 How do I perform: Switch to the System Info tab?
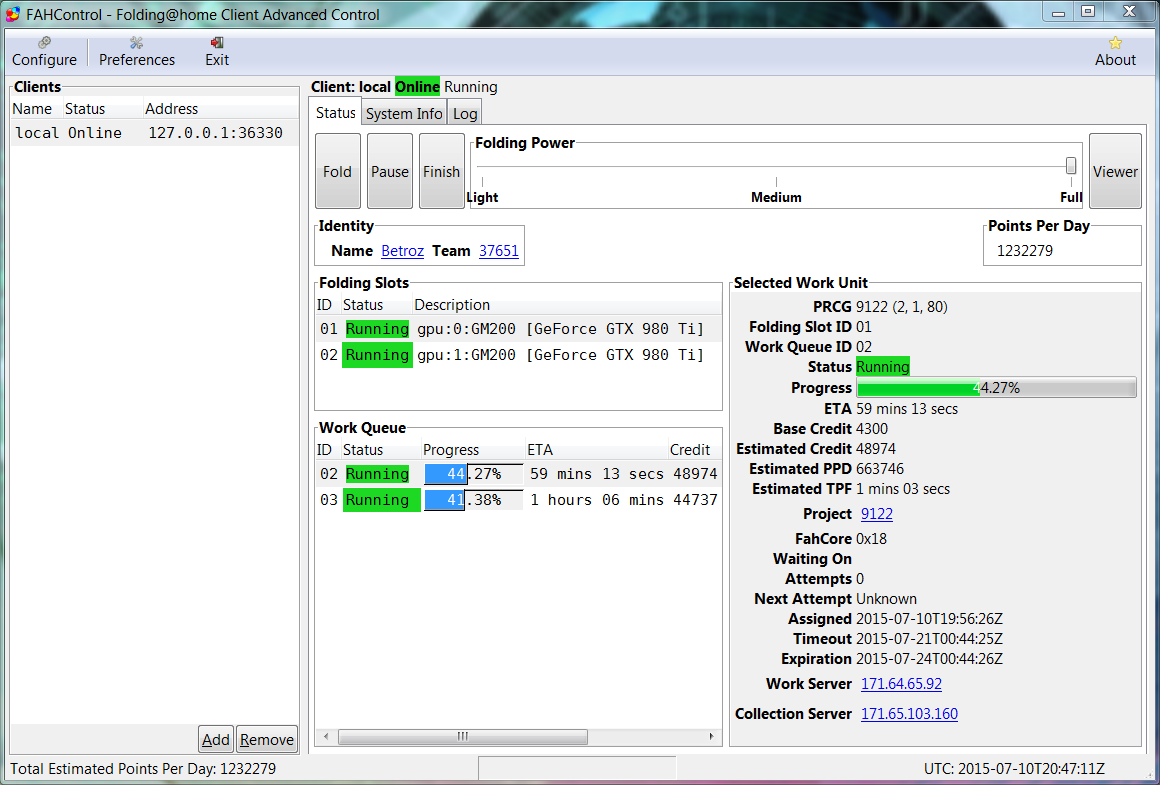pos(404,113)
